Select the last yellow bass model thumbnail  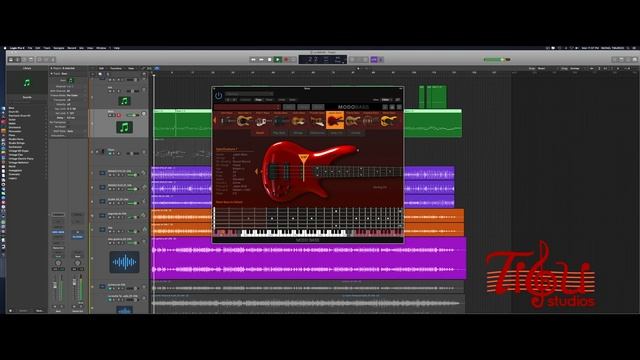pyautogui.click(x=388, y=120)
